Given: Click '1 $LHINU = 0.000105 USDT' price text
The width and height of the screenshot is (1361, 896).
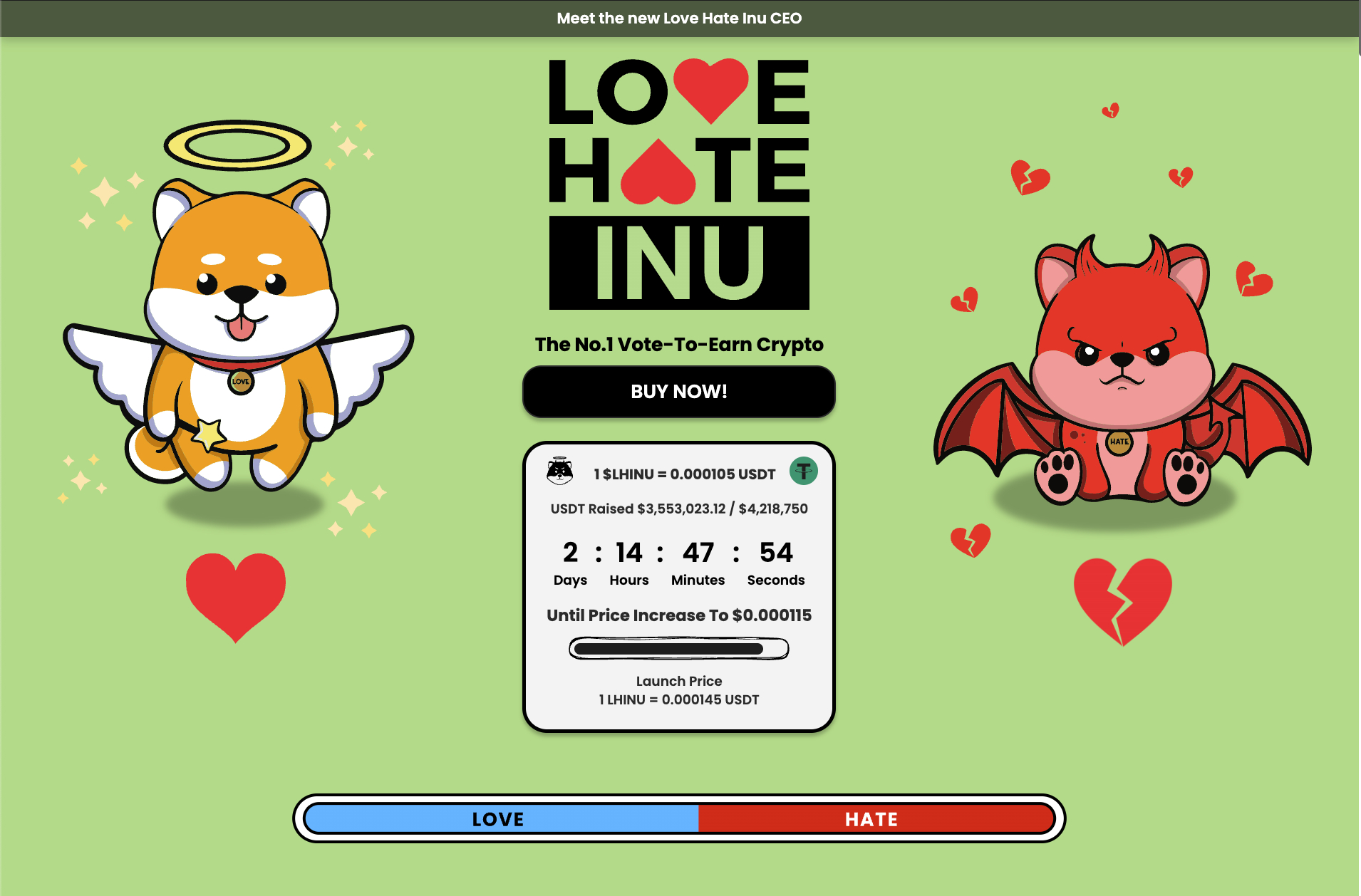Looking at the screenshot, I should point(684,474).
